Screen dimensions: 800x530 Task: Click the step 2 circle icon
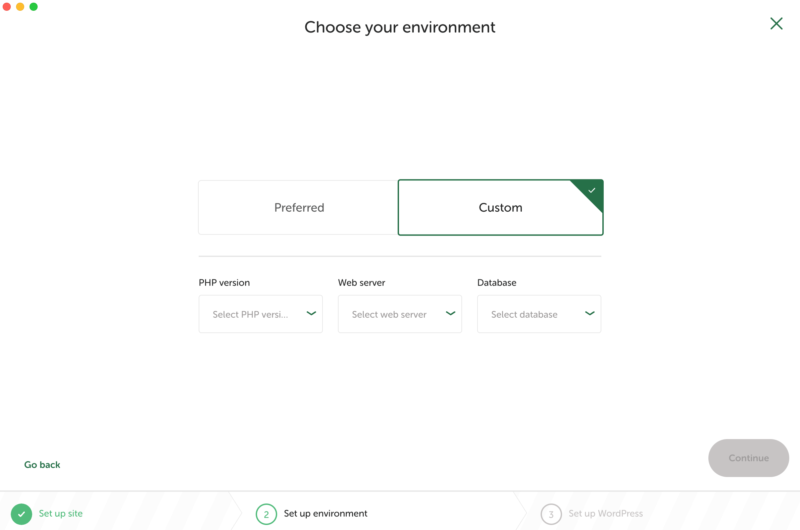click(x=266, y=514)
